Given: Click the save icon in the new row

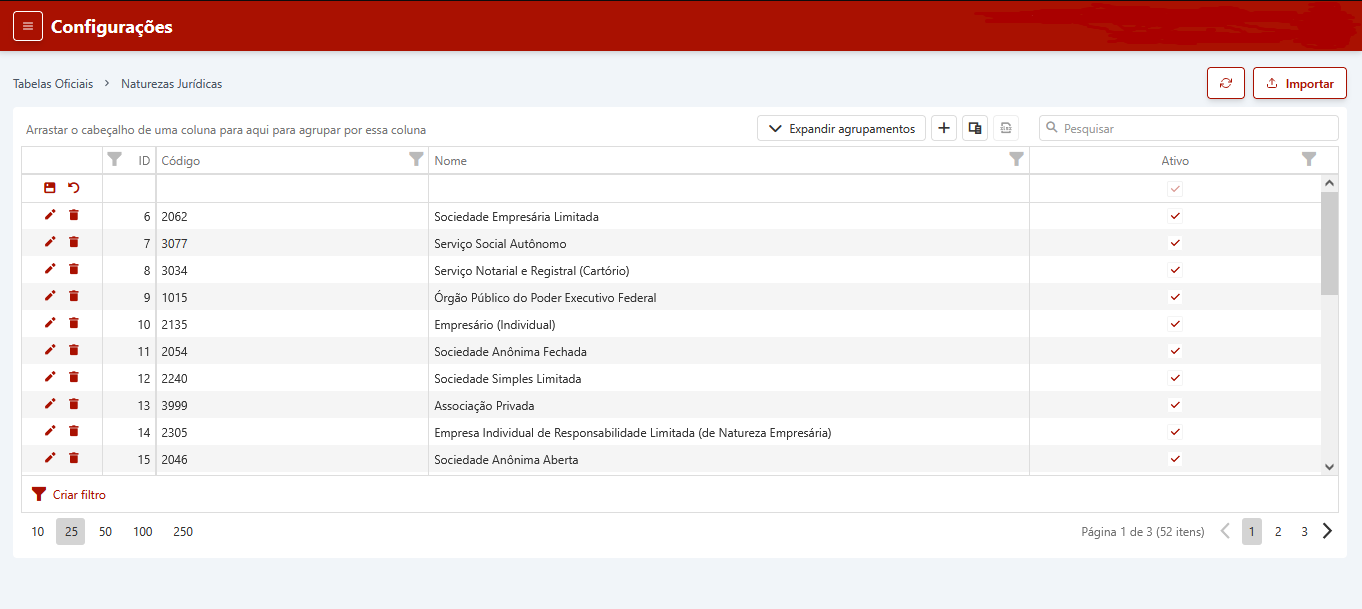Looking at the screenshot, I should pyautogui.click(x=50, y=188).
